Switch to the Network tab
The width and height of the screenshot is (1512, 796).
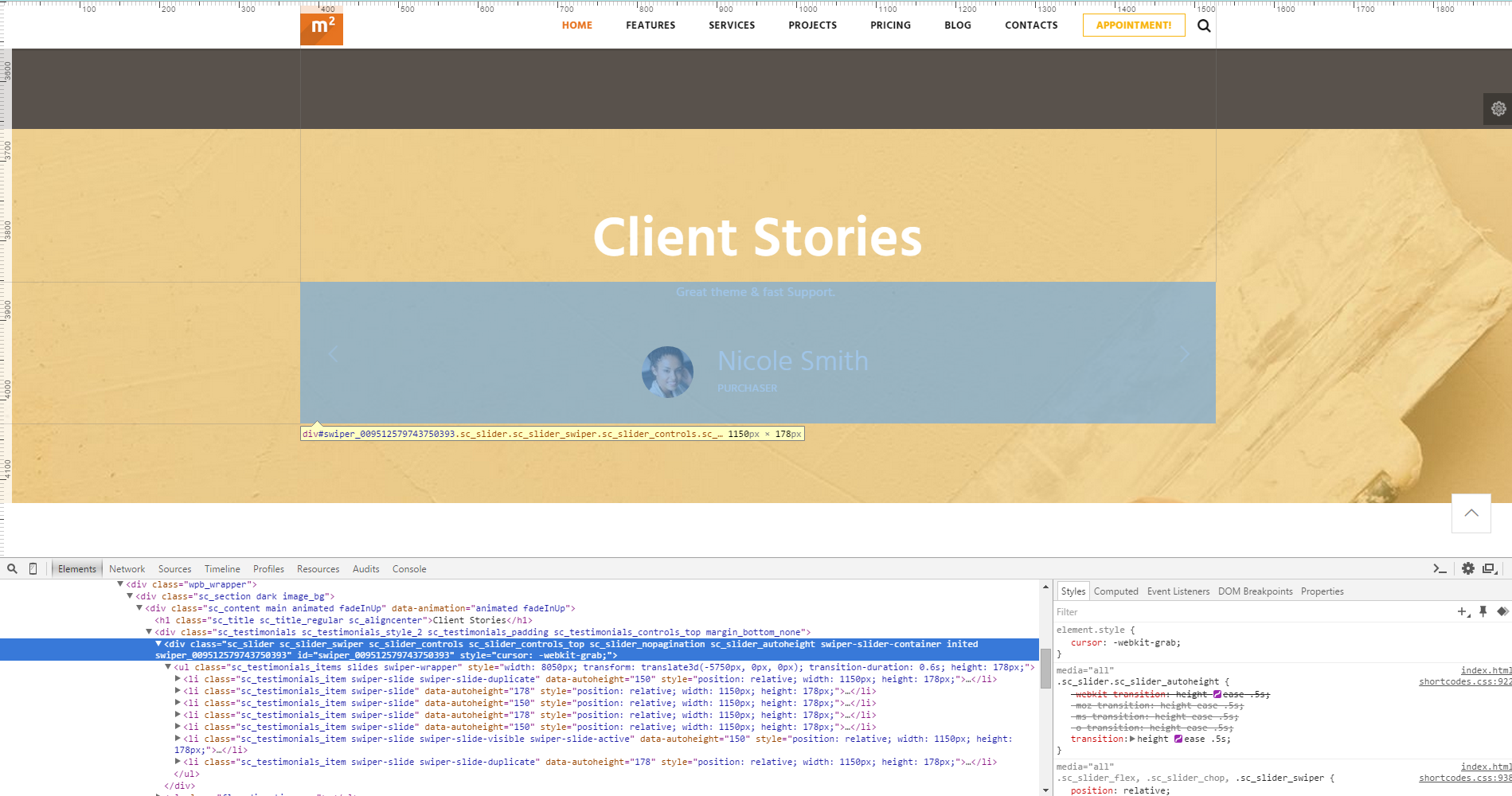tap(127, 569)
